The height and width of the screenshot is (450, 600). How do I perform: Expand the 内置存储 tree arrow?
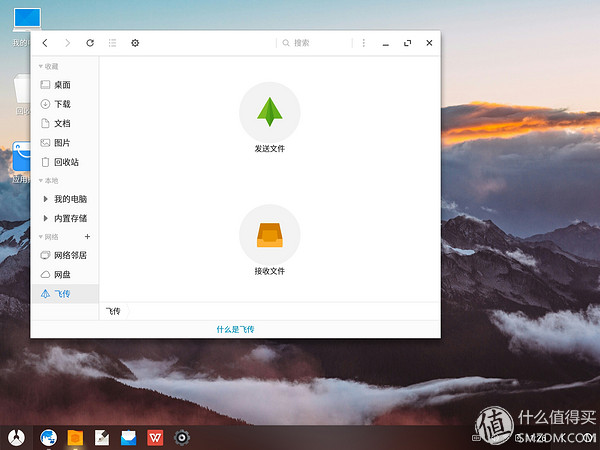(46, 218)
